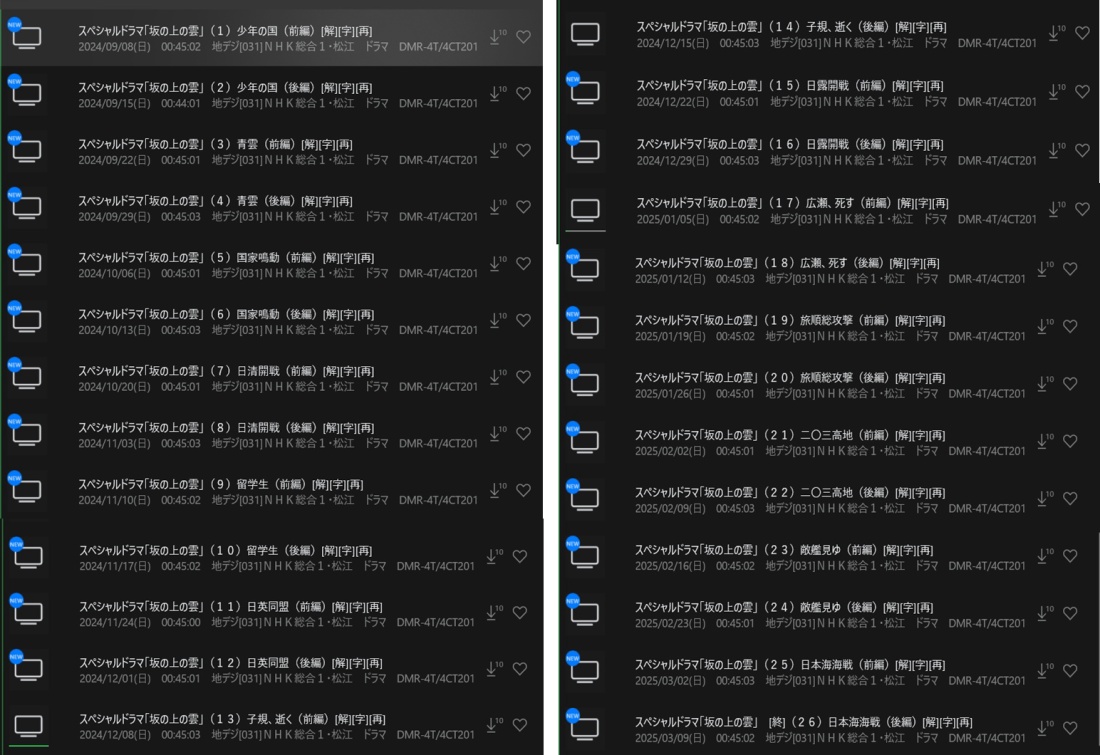This screenshot has width=1100, height=755.
Task: Click the TV icon of episode (20) 旅順総攻撃（後編）
Action: tap(585, 384)
